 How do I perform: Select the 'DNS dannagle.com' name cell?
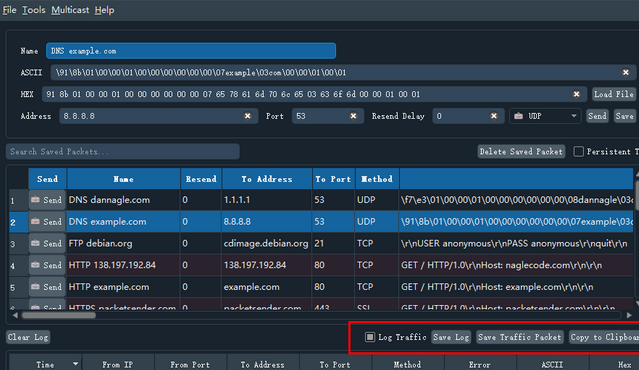(123, 200)
